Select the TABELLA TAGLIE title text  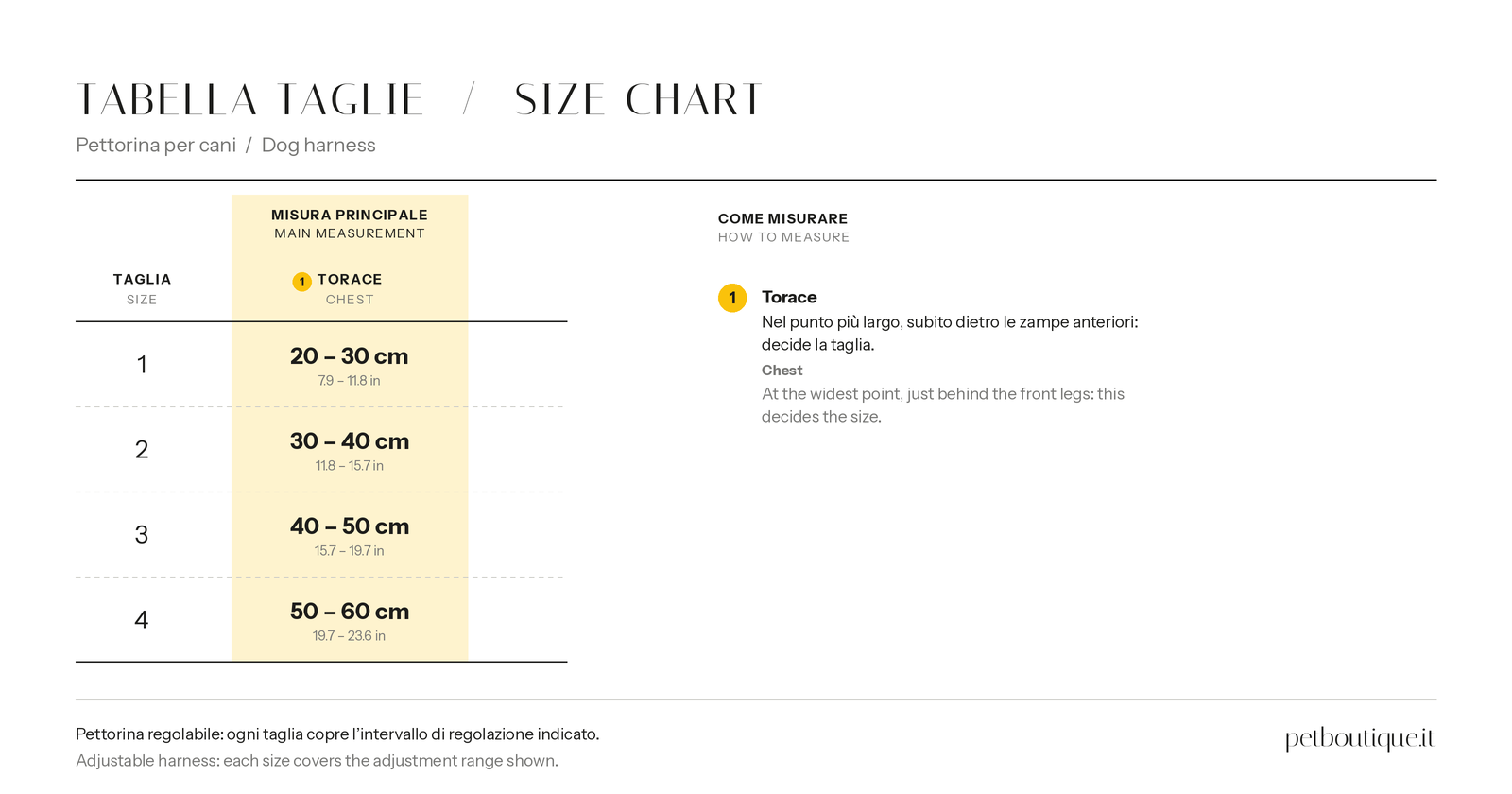click(249, 100)
